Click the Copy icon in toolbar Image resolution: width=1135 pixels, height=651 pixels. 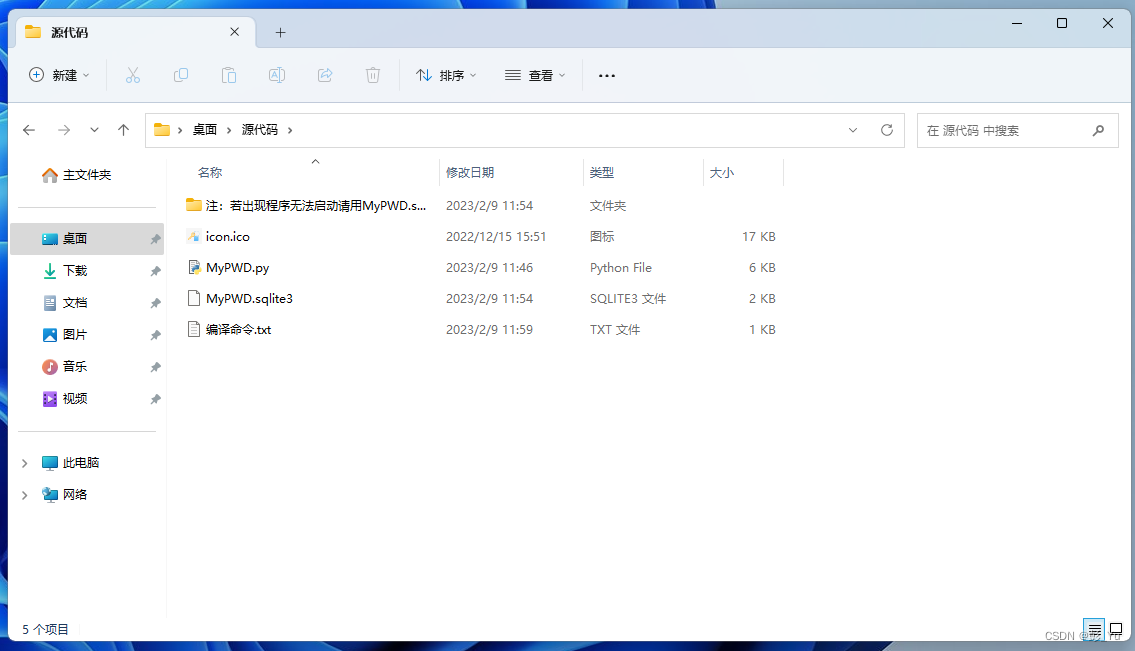click(x=181, y=75)
